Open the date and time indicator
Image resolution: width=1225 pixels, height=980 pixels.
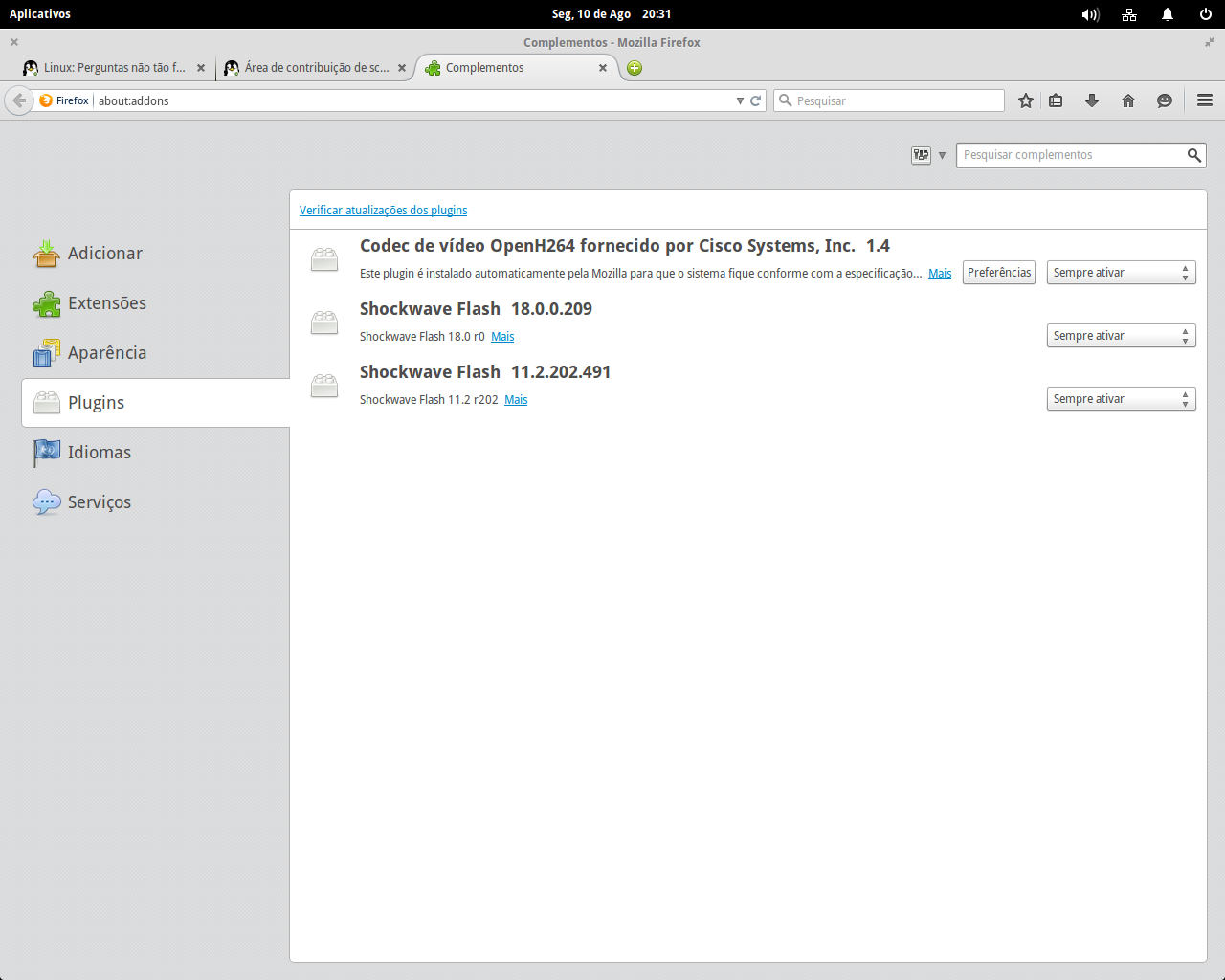tap(612, 14)
